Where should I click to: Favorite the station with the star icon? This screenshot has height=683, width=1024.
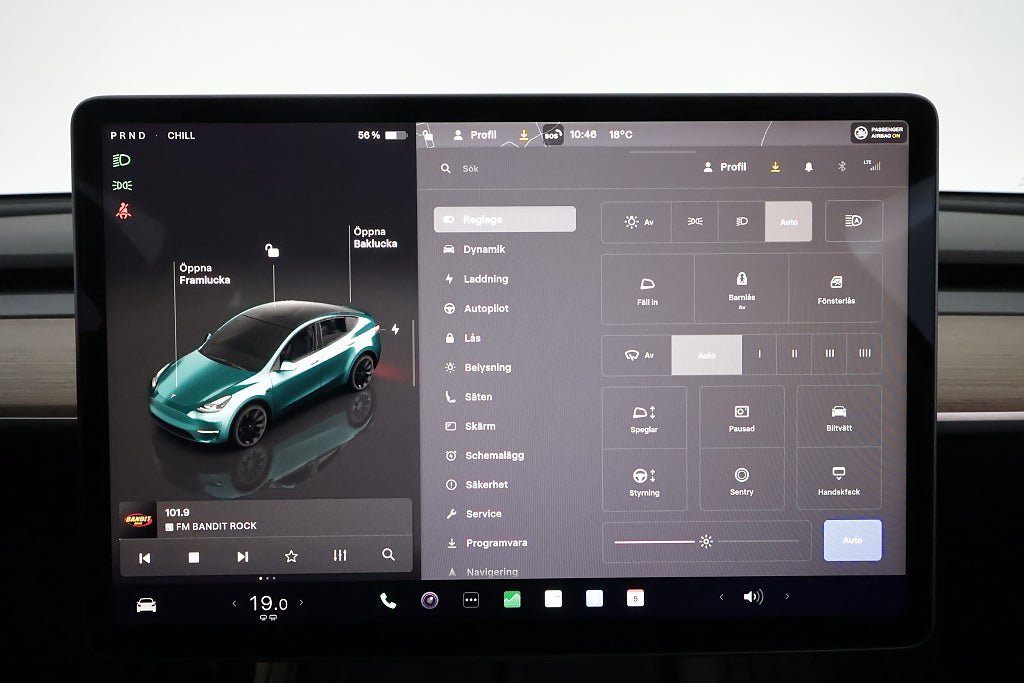point(291,556)
